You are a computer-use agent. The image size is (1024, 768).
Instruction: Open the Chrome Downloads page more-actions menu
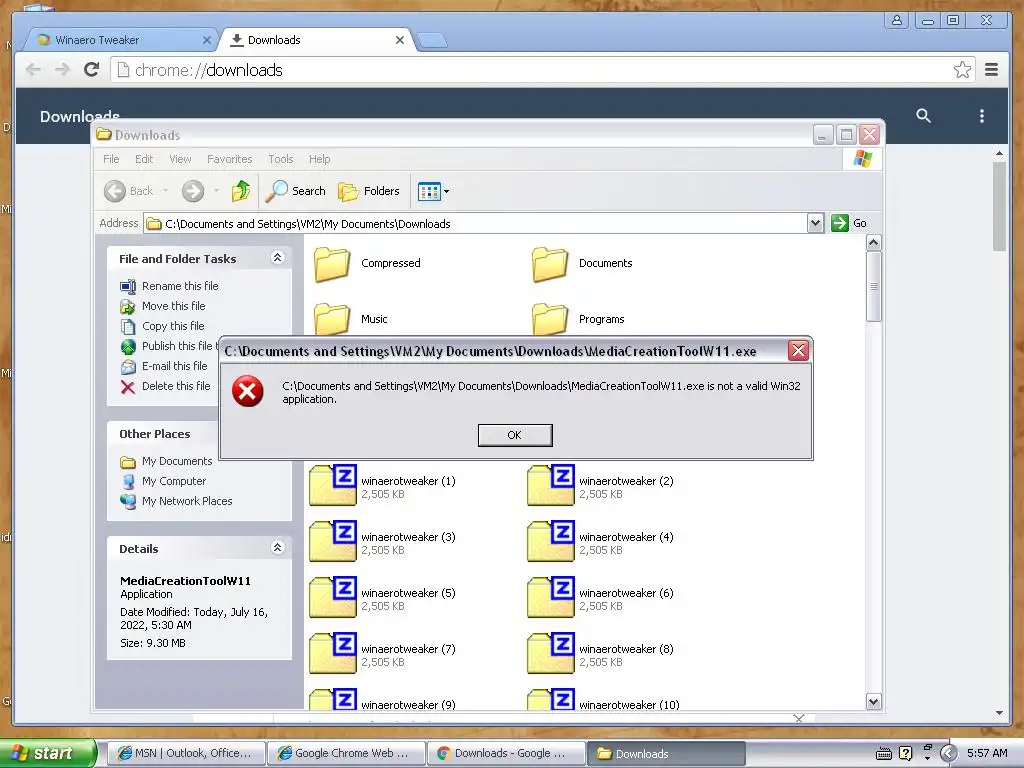pyautogui.click(x=982, y=116)
